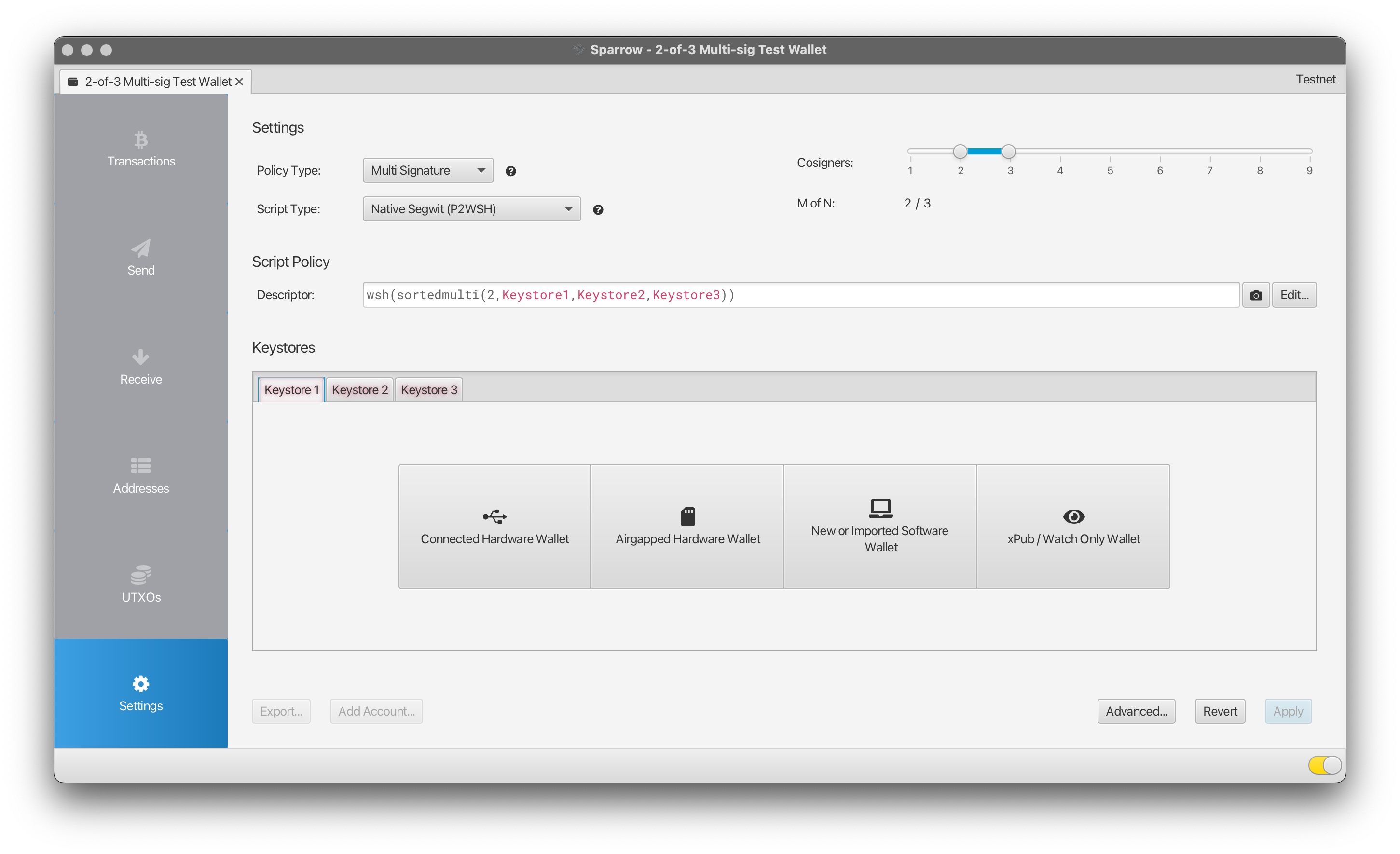Select xPub / Watch Only Wallet
Image resolution: width=1400 pixels, height=854 pixels.
tap(1073, 526)
